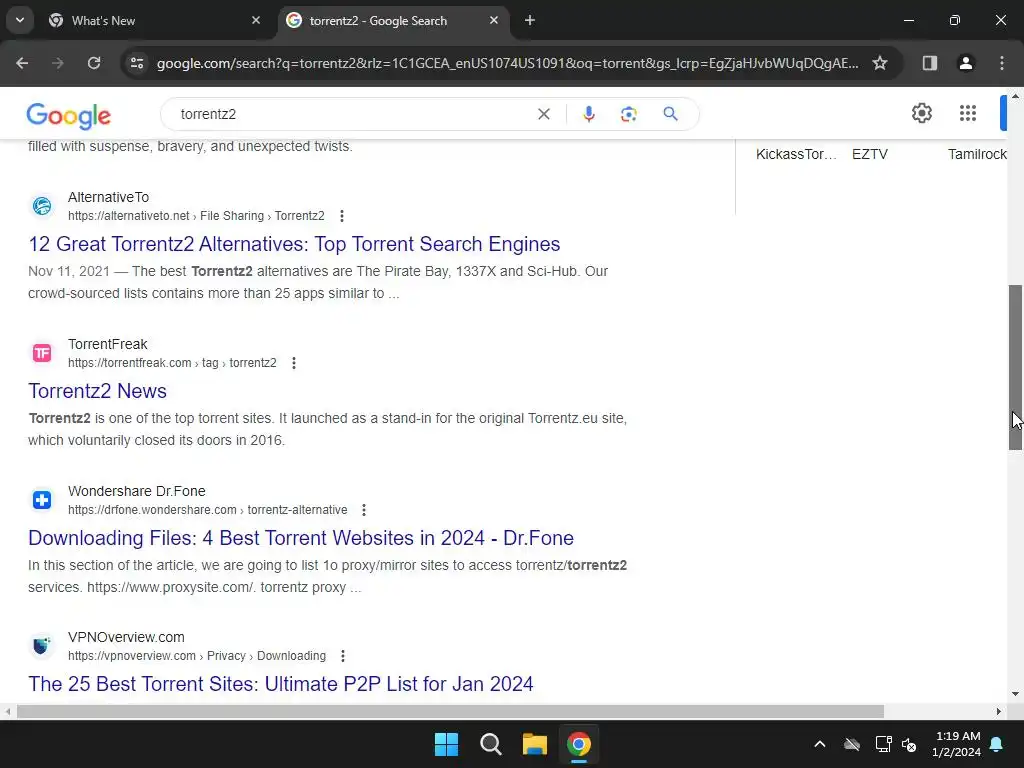Open more options for Dr.Fone result
Image resolution: width=1024 pixels, height=768 pixels.
(x=364, y=510)
